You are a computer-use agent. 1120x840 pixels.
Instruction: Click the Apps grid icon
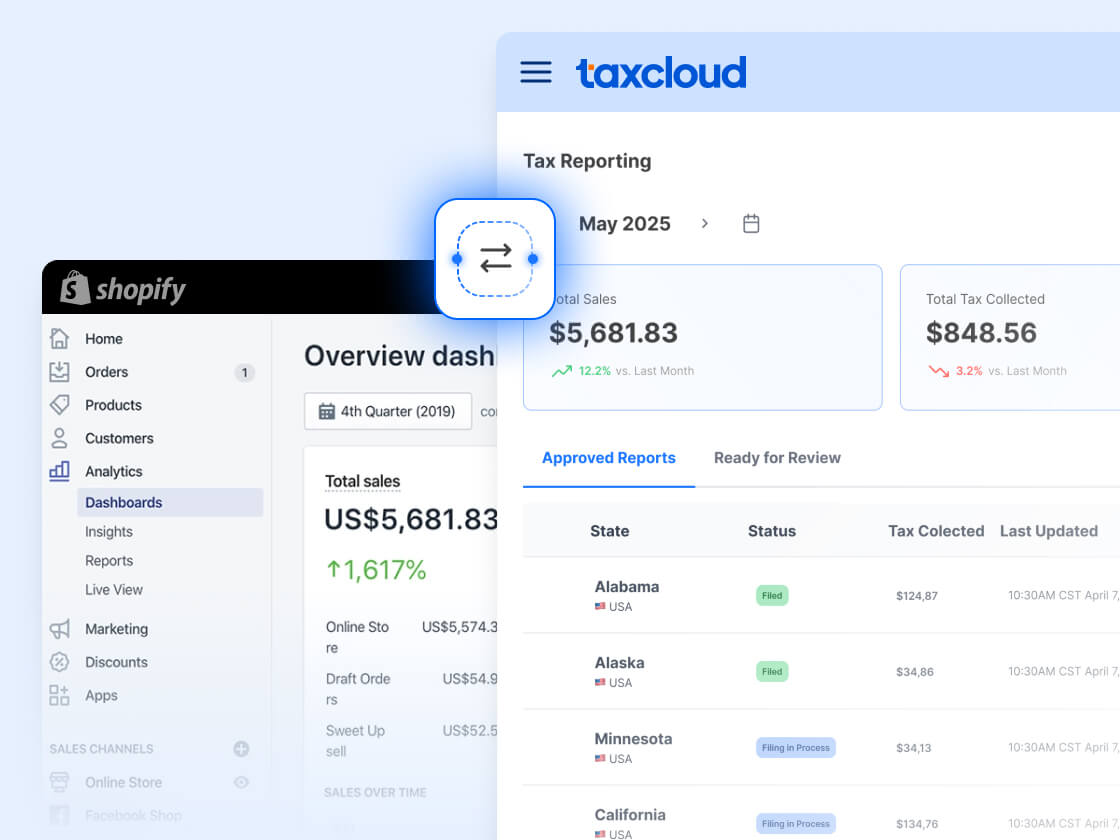coord(59,695)
